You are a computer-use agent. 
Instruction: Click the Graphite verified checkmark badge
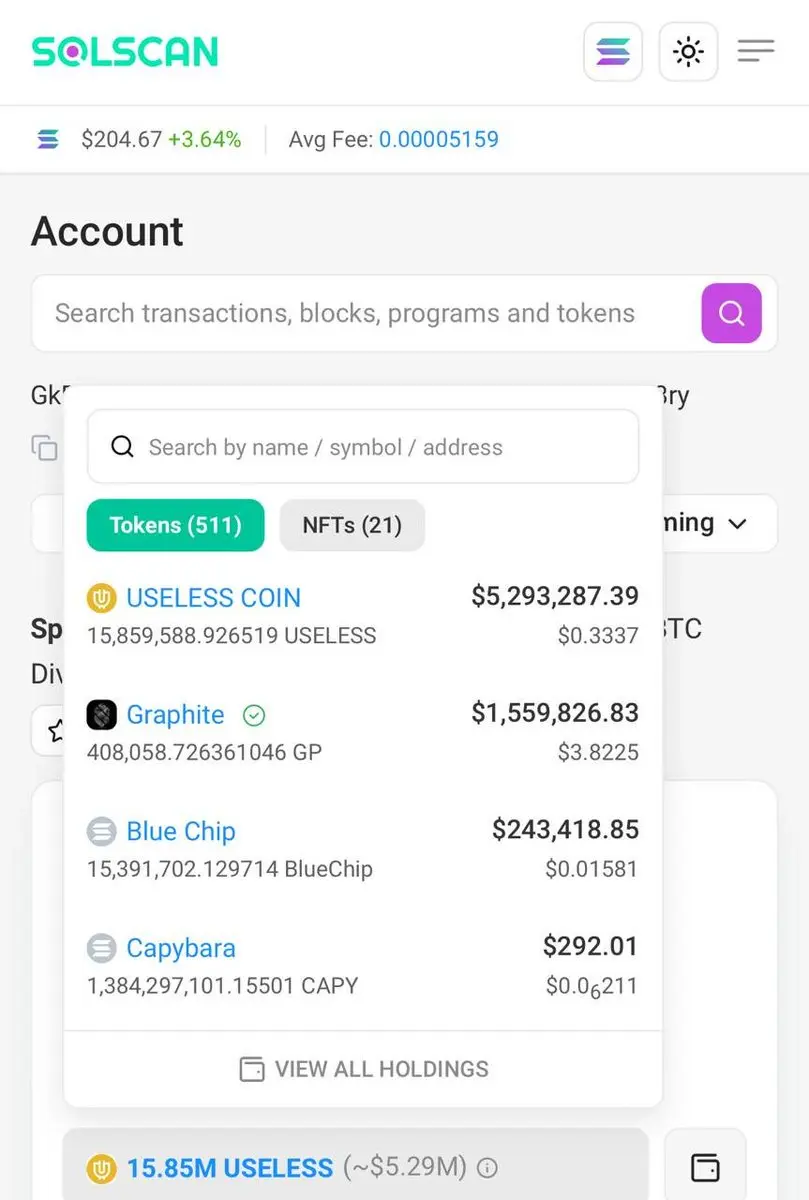[x=254, y=715]
